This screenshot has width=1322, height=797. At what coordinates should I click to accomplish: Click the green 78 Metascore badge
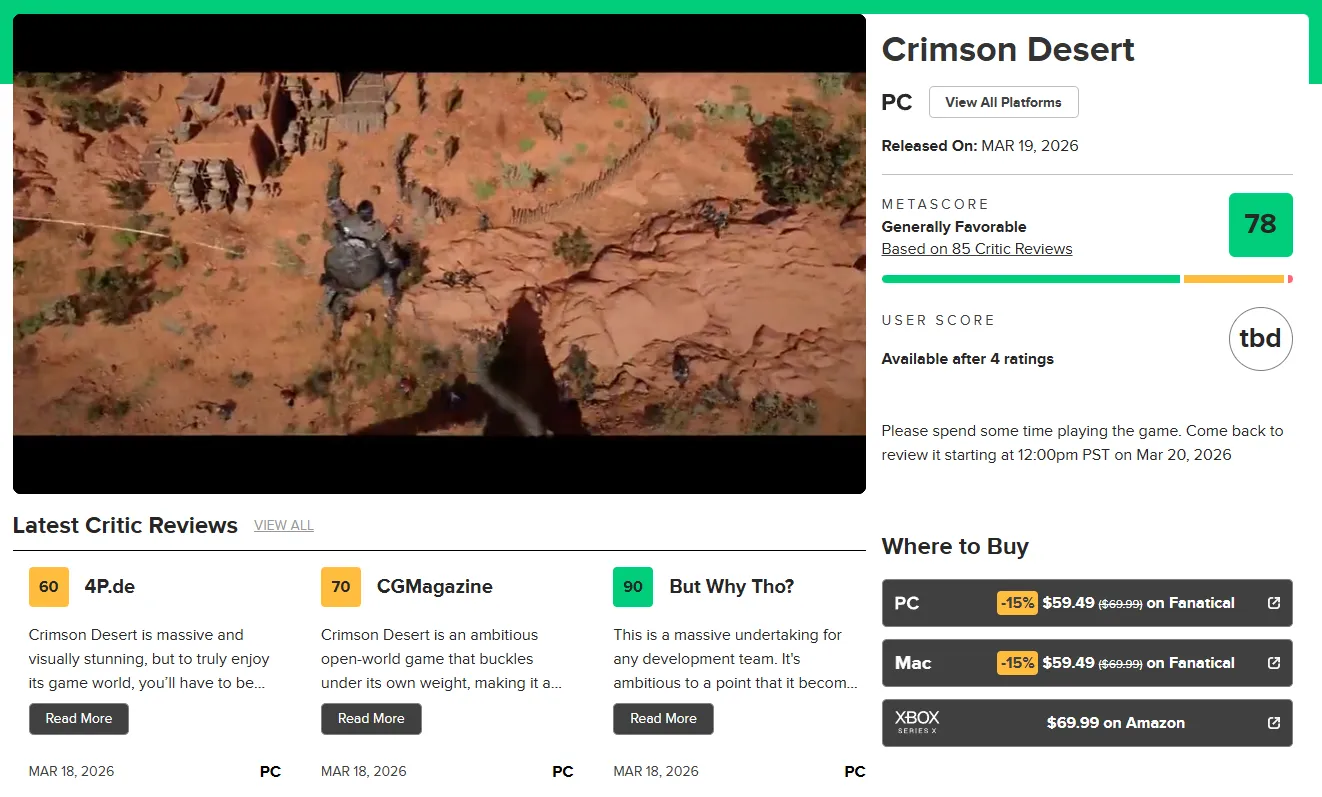click(x=1260, y=225)
